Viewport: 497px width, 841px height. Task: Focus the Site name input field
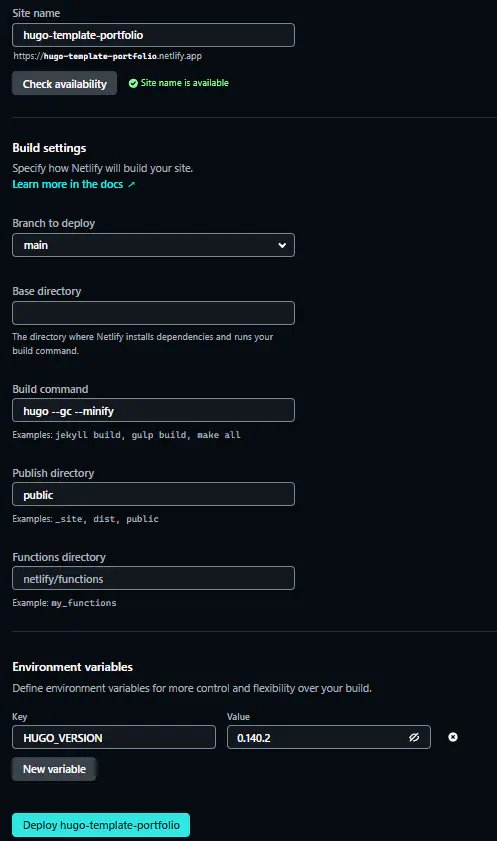(x=153, y=35)
